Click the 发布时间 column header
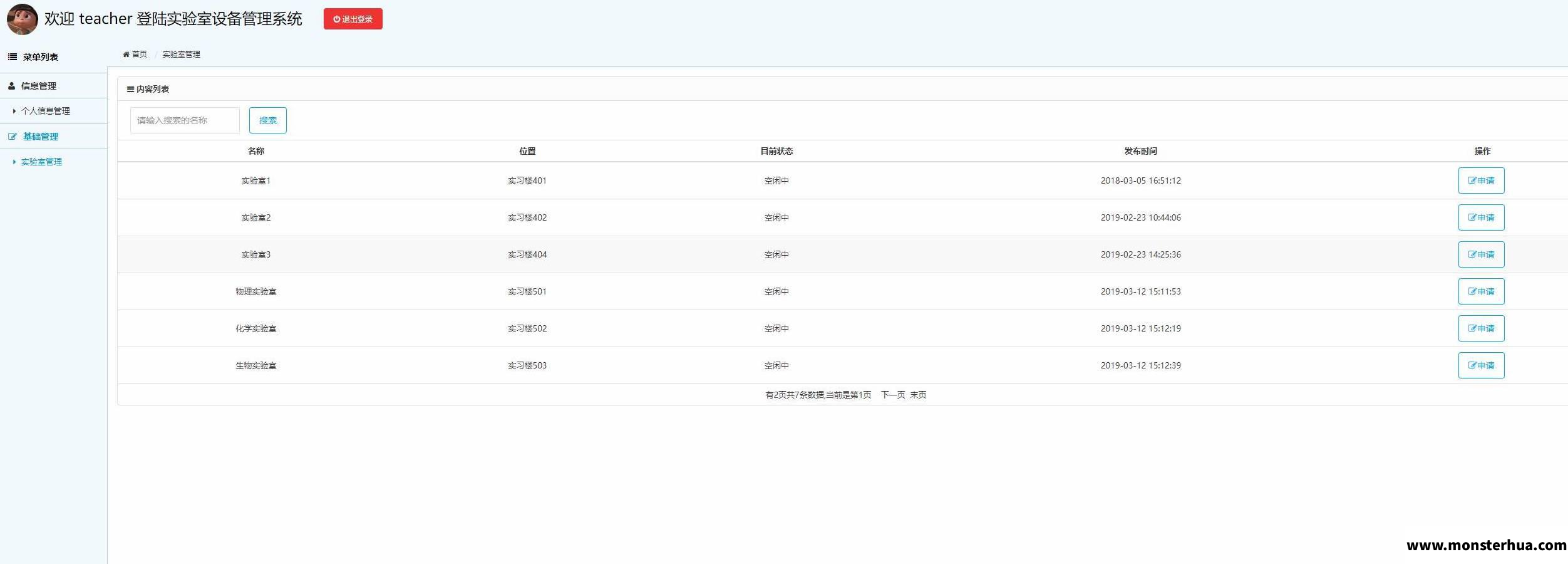The width and height of the screenshot is (1568, 564). 1140,151
